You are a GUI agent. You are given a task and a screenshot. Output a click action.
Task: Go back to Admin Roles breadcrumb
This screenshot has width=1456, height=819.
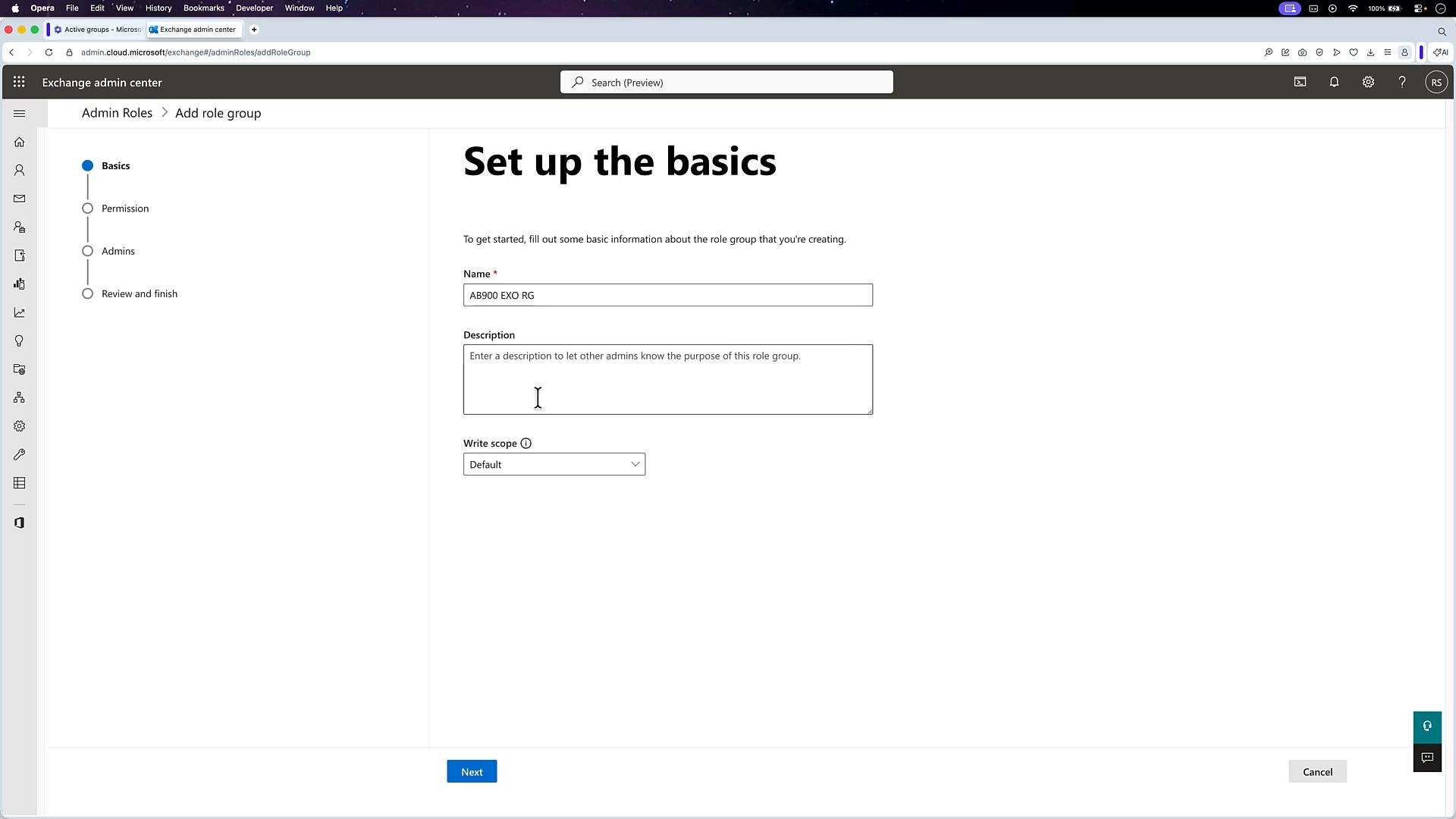click(x=117, y=113)
